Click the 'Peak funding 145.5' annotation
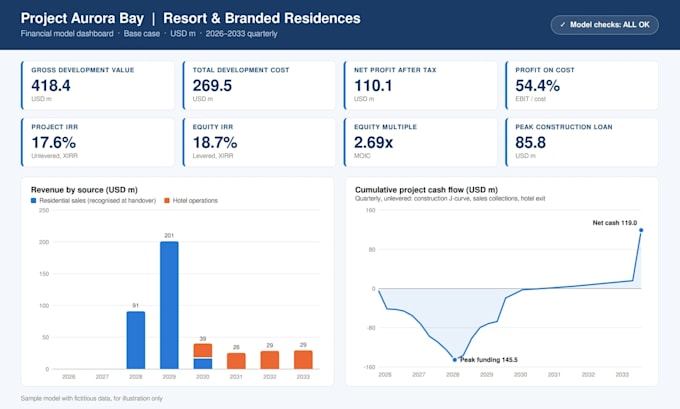 [x=489, y=360]
